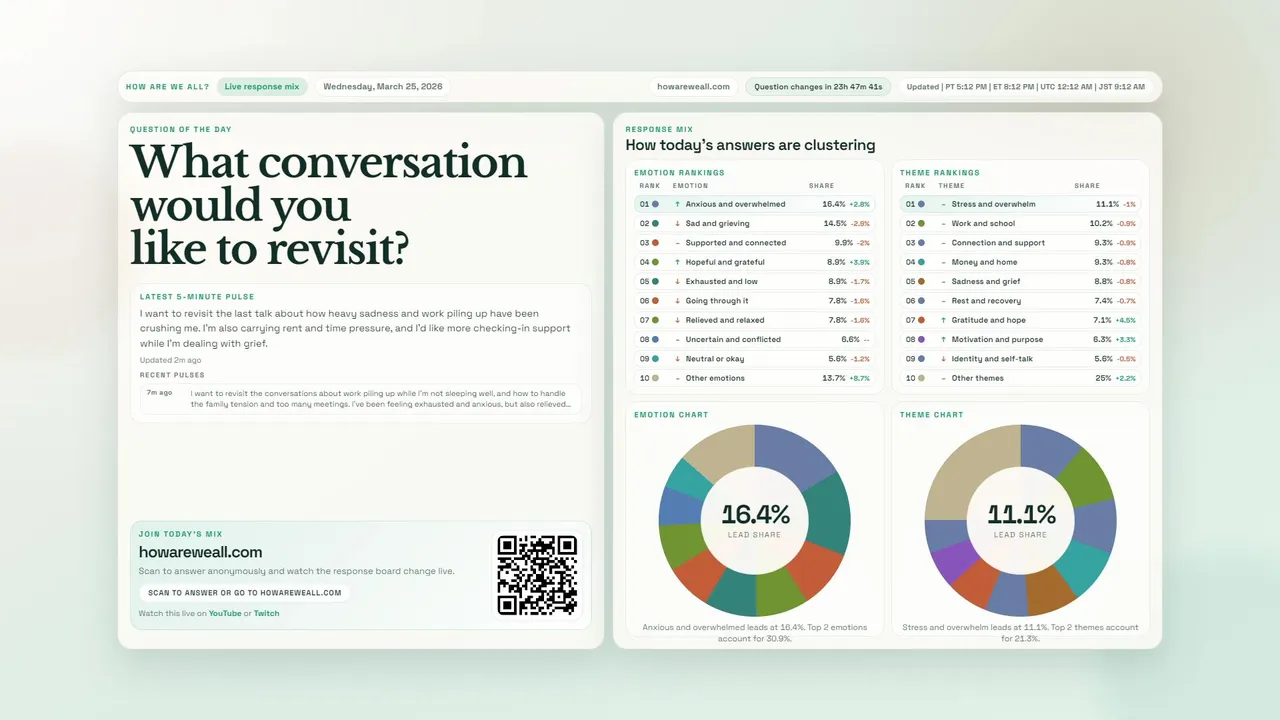Click the down arrow beside Relieved and relaxed

678,320
